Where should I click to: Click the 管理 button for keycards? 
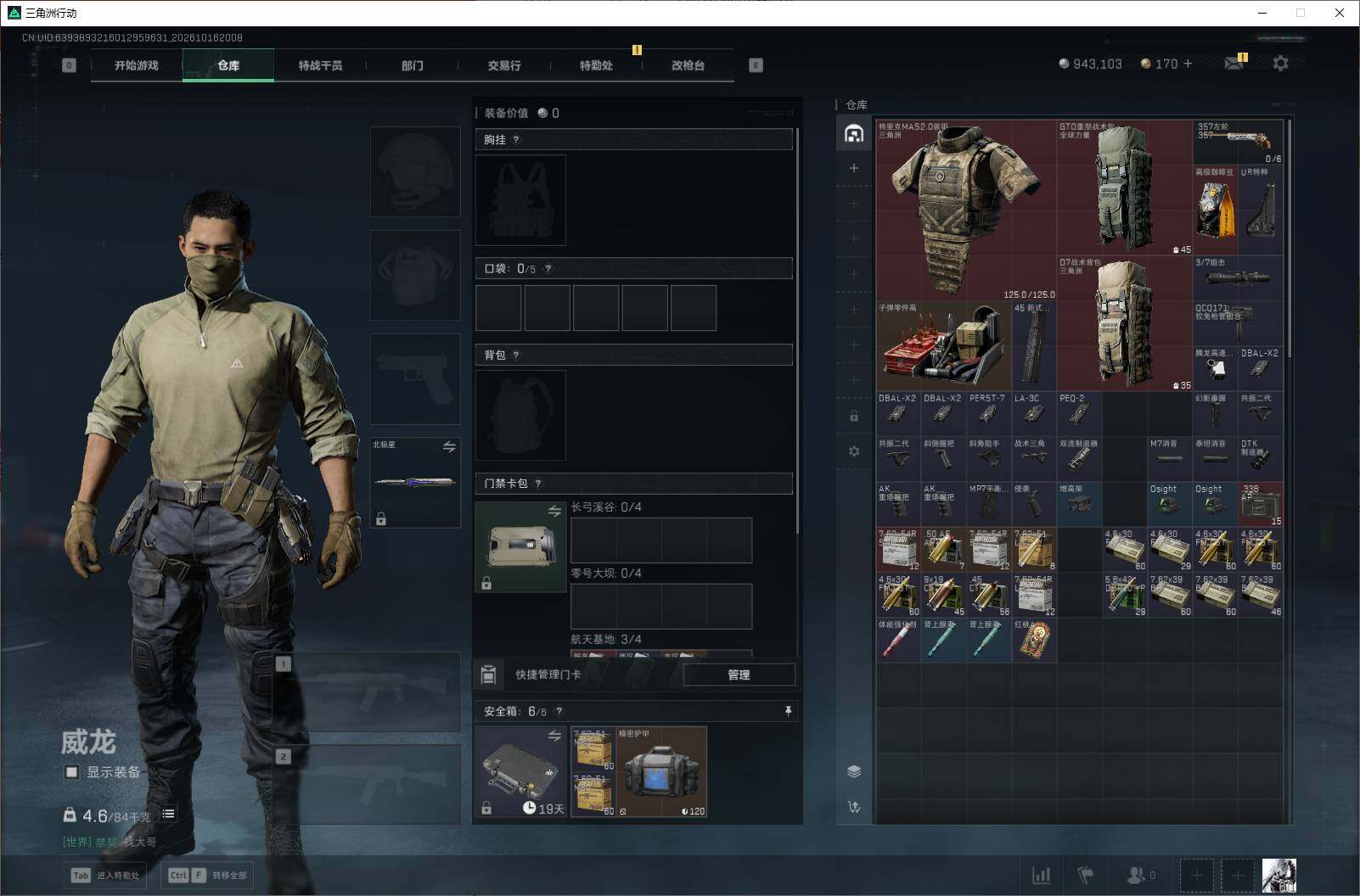point(739,675)
